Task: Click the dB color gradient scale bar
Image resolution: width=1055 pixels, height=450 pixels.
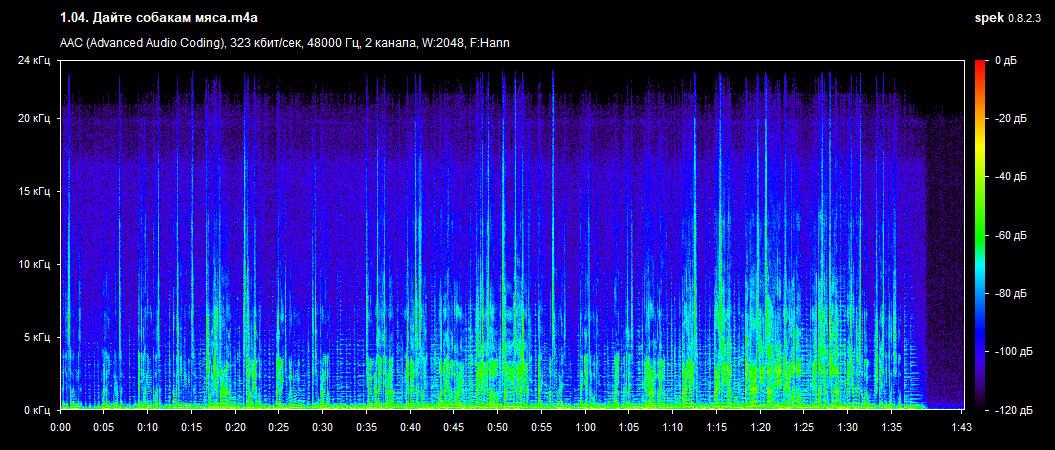Action: pos(979,235)
